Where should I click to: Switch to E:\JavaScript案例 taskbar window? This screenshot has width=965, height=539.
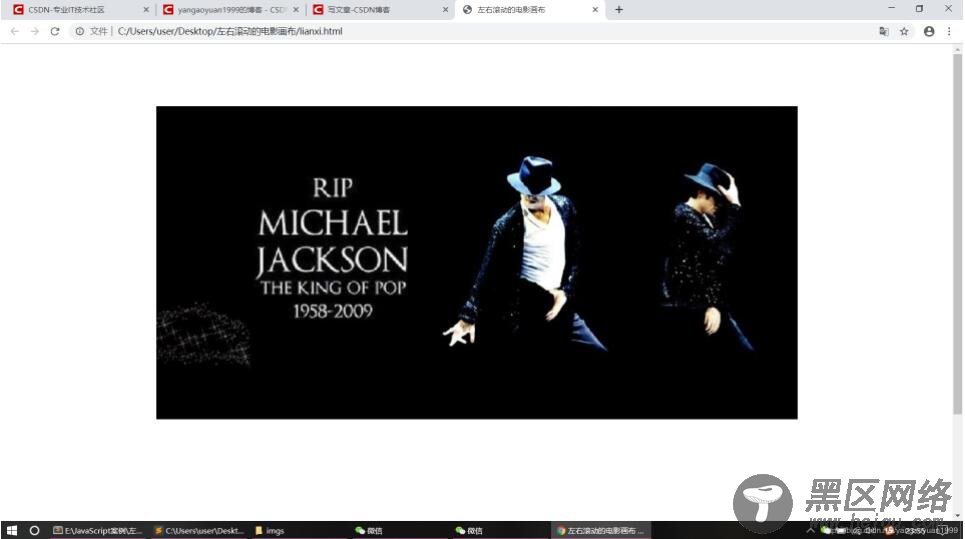pos(97,530)
